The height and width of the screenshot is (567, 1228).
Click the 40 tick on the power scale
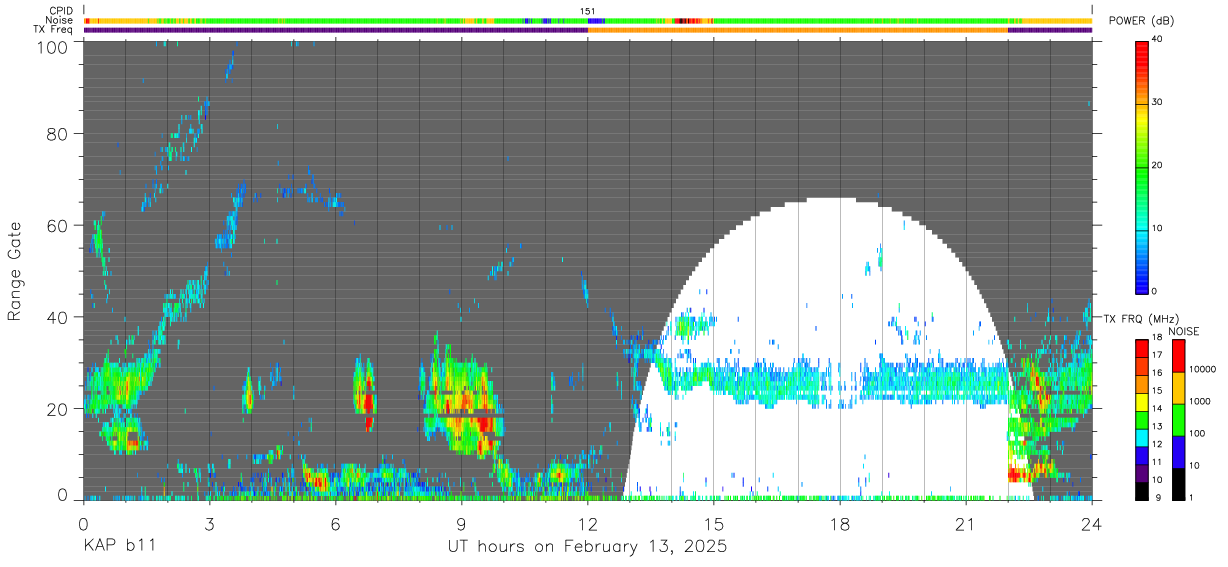[1159, 39]
